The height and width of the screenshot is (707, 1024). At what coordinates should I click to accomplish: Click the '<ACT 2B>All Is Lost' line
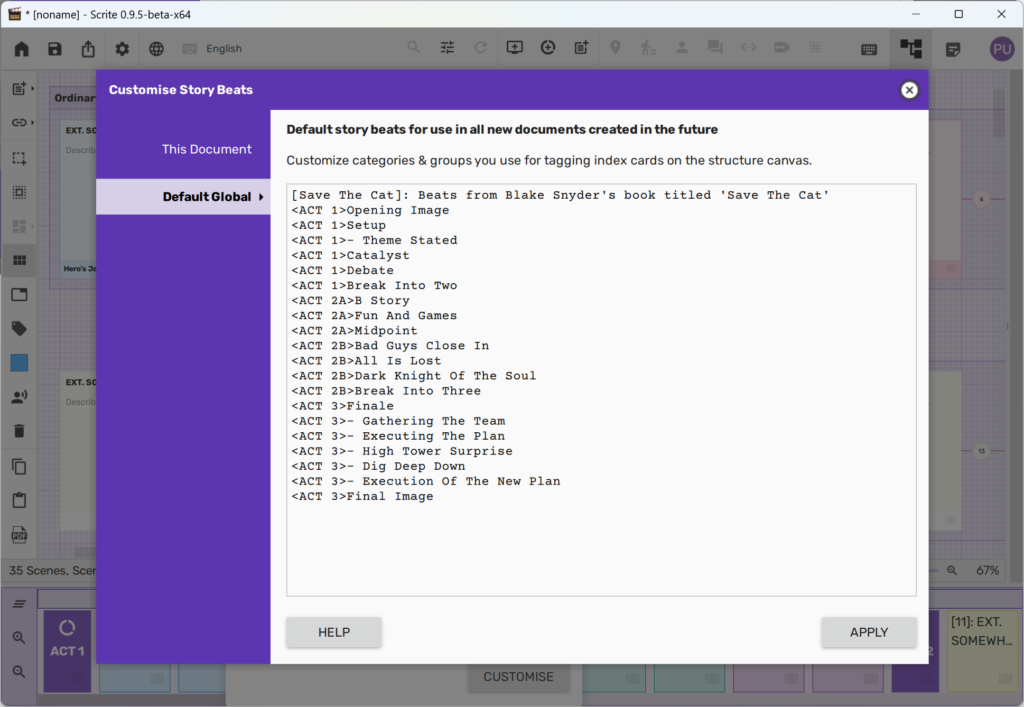[x=366, y=360]
